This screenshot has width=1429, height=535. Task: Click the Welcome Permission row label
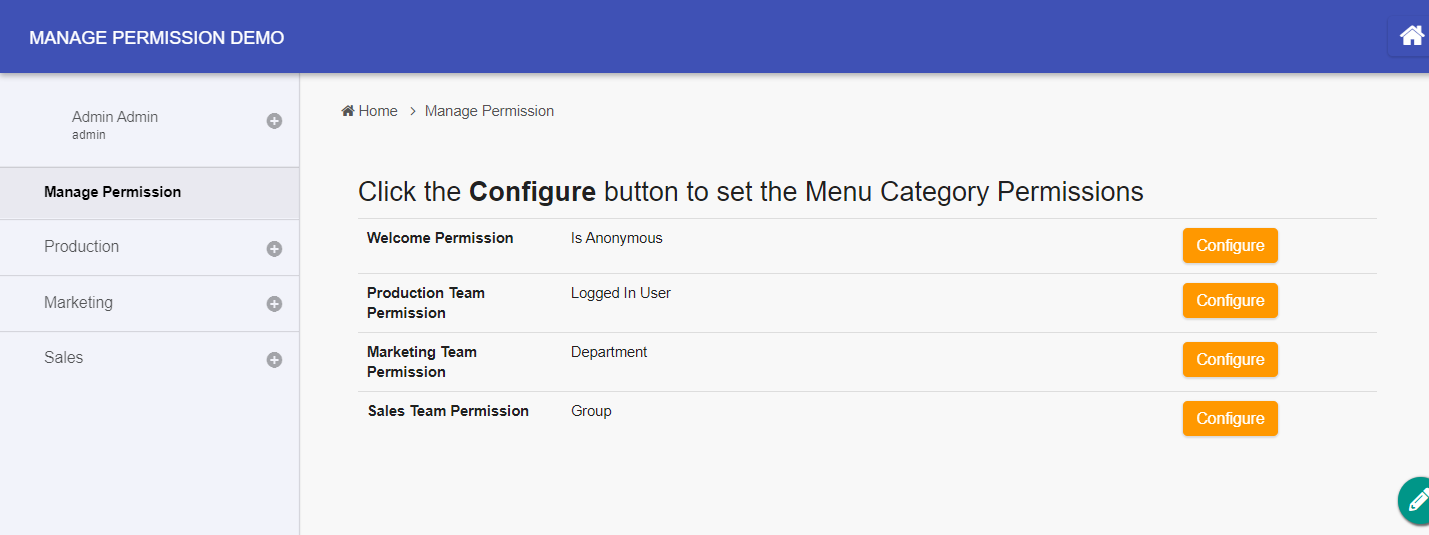440,238
